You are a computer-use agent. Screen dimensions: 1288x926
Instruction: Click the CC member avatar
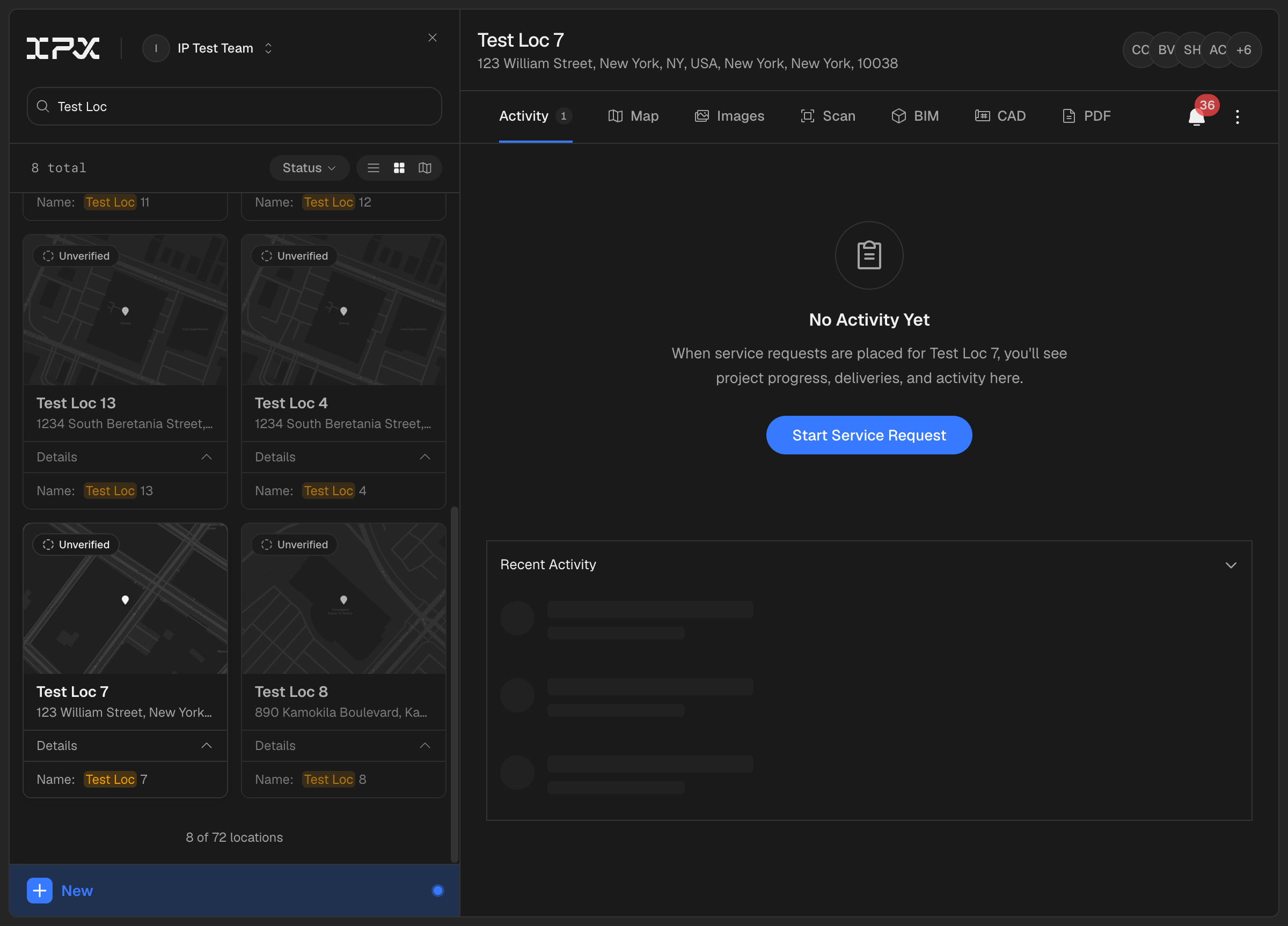tap(1140, 50)
